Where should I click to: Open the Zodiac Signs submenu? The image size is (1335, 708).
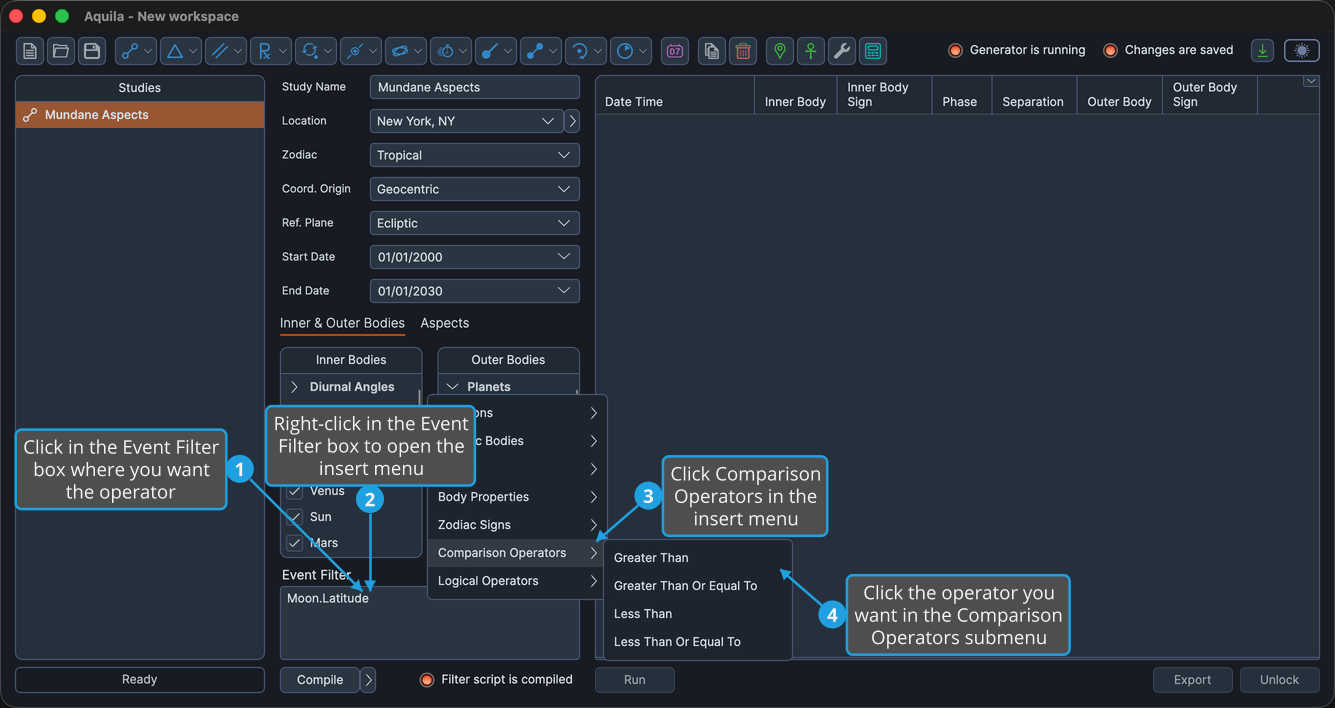click(517, 525)
